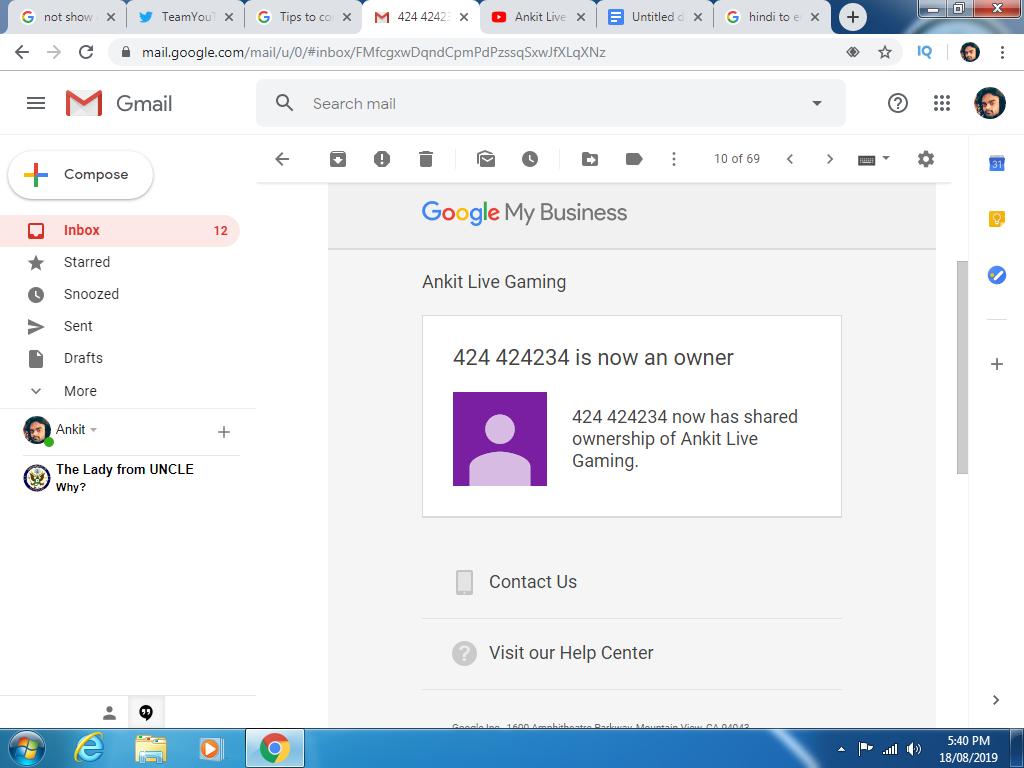
Task: Hide side panel chevron
Action: (996, 700)
